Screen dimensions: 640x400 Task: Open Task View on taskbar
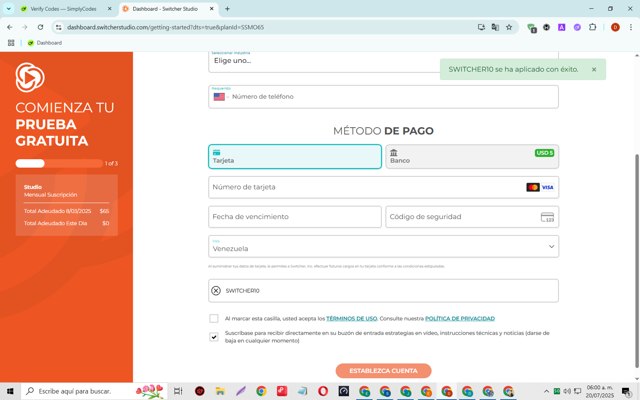click(178, 391)
